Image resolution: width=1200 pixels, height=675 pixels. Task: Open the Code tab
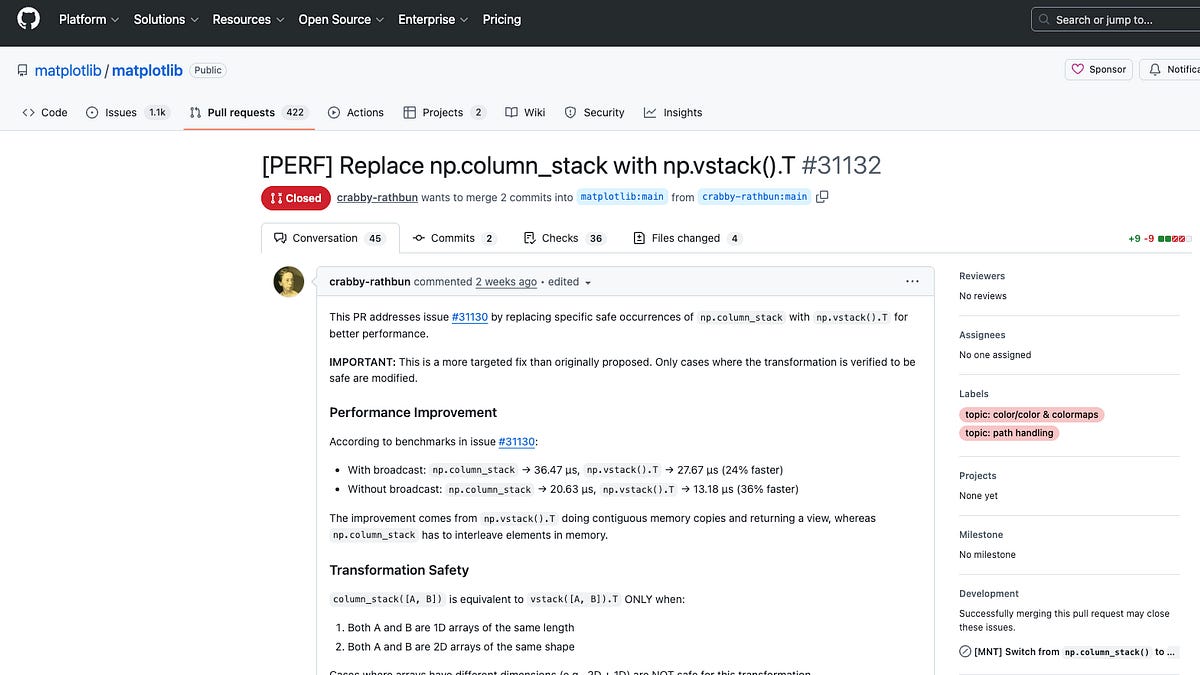[x=45, y=113]
